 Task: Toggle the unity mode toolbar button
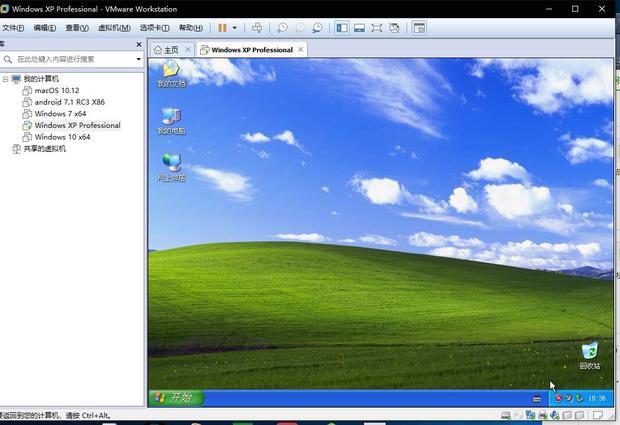(x=395, y=28)
